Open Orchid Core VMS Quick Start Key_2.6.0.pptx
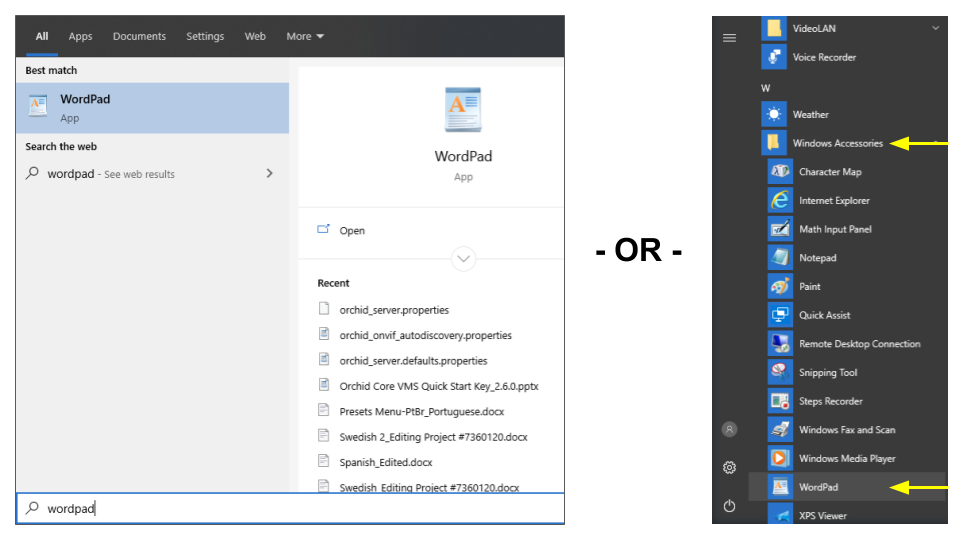 pos(439,386)
